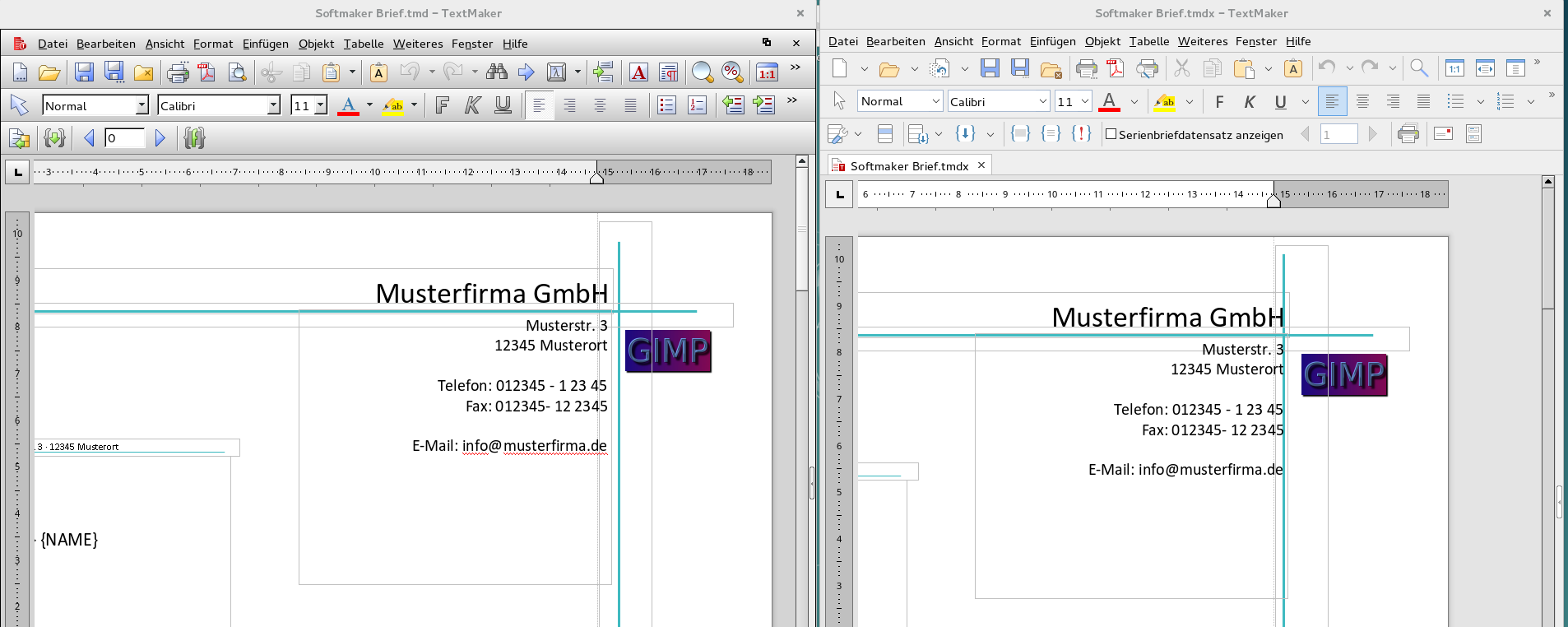This screenshot has height=627, width=1568.
Task: Click the red font color A in left window
Action: point(348,105)
